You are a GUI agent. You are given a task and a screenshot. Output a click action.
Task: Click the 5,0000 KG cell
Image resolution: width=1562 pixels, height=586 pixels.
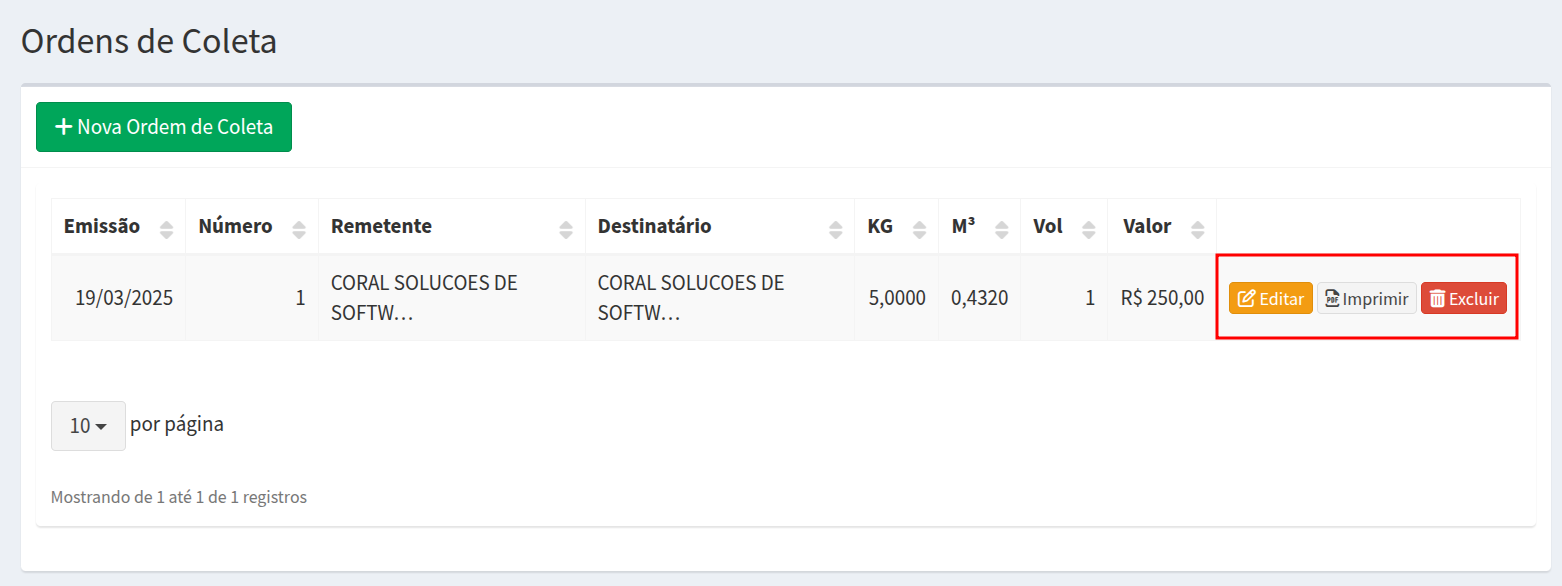897,298
